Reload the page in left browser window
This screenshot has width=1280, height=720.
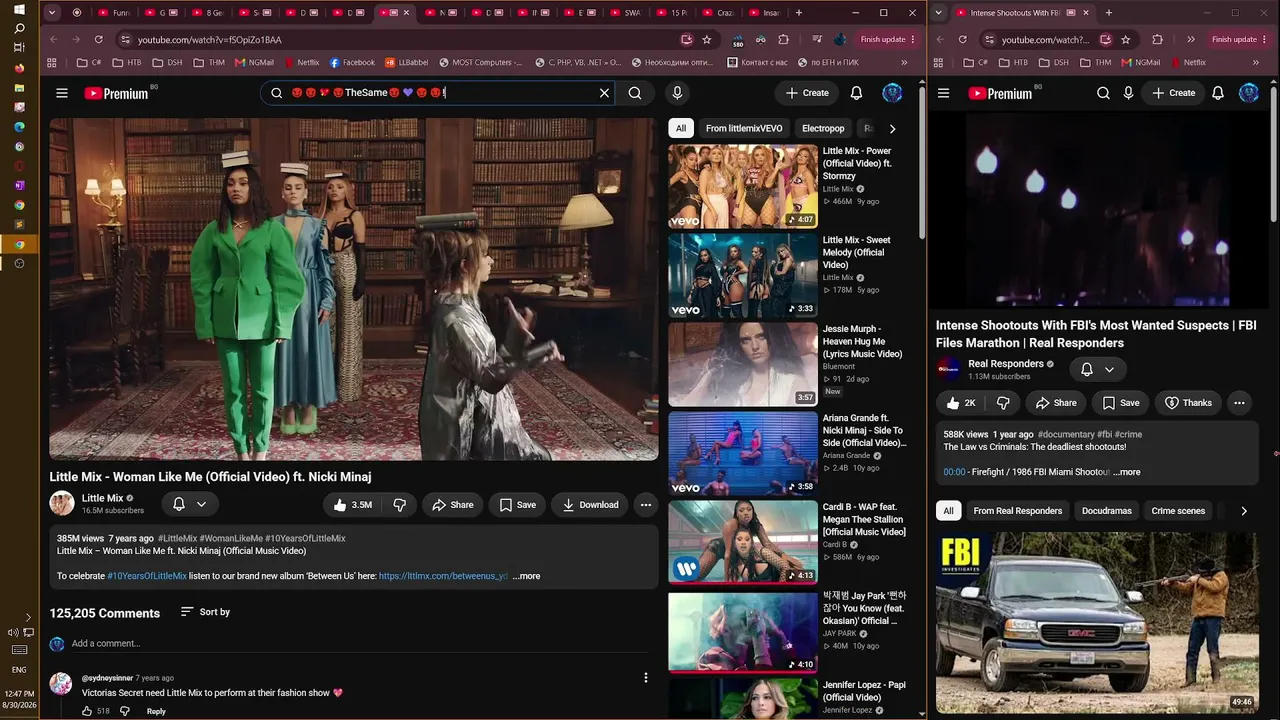point(98,39)
